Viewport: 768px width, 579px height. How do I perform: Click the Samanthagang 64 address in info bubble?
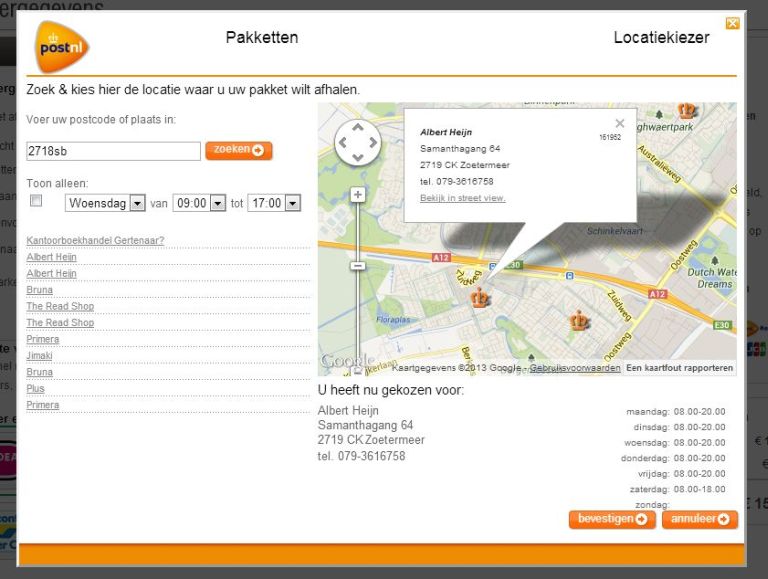coord(460,148)
